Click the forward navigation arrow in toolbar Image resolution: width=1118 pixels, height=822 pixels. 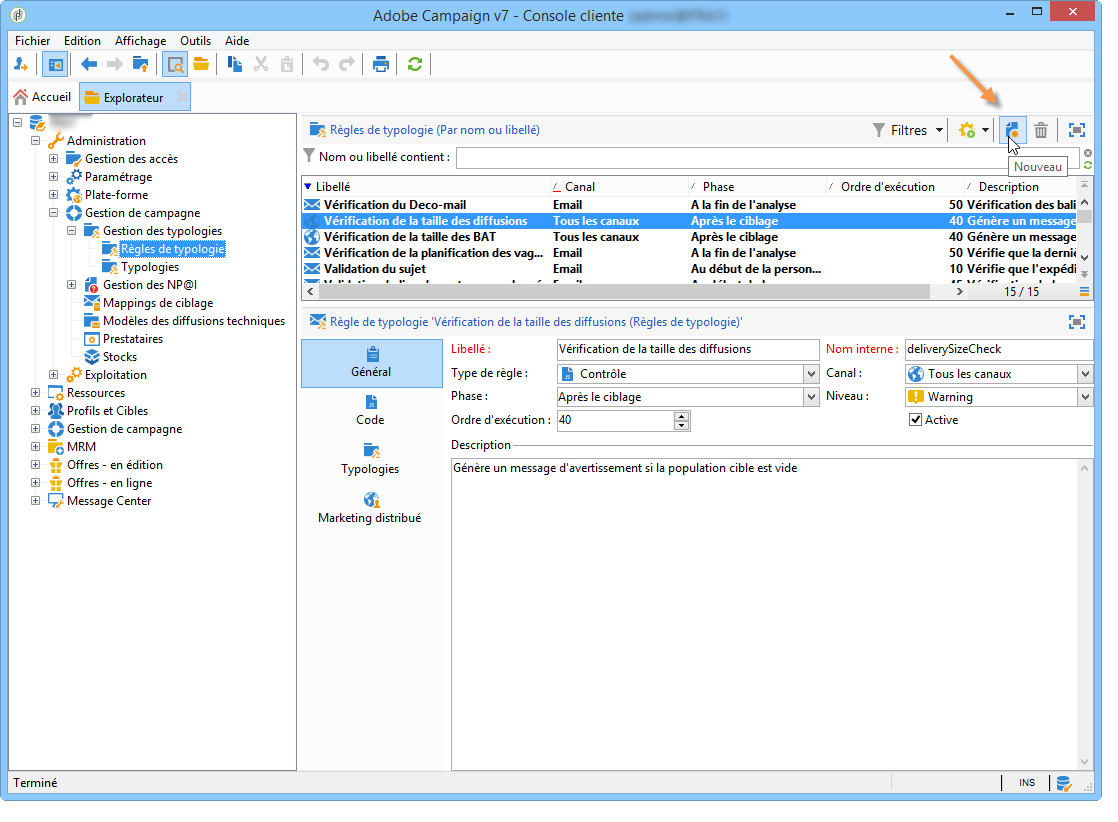pyautogui.click(x=115, y=65)
